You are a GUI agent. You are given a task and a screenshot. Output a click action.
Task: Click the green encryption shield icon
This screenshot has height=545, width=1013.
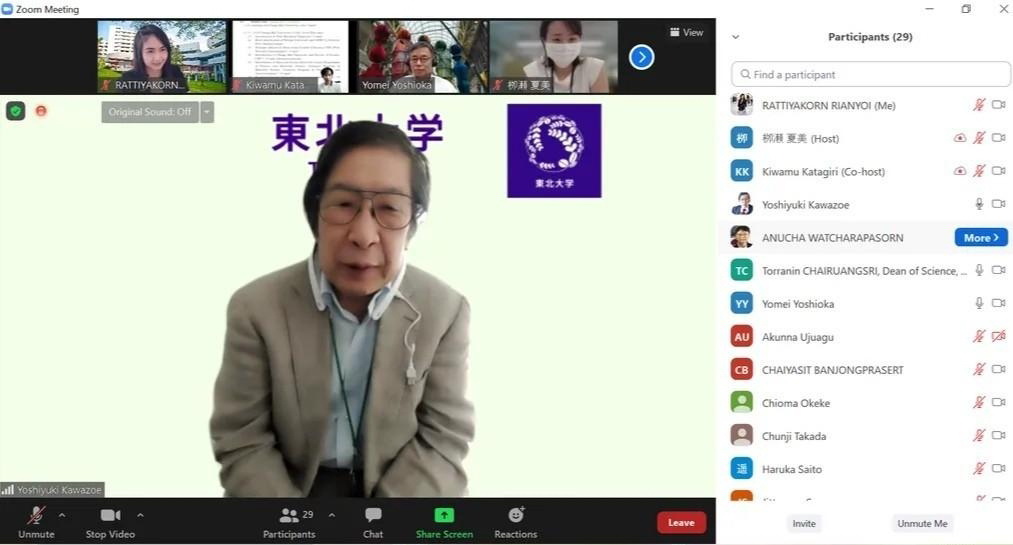coord(15,111)
